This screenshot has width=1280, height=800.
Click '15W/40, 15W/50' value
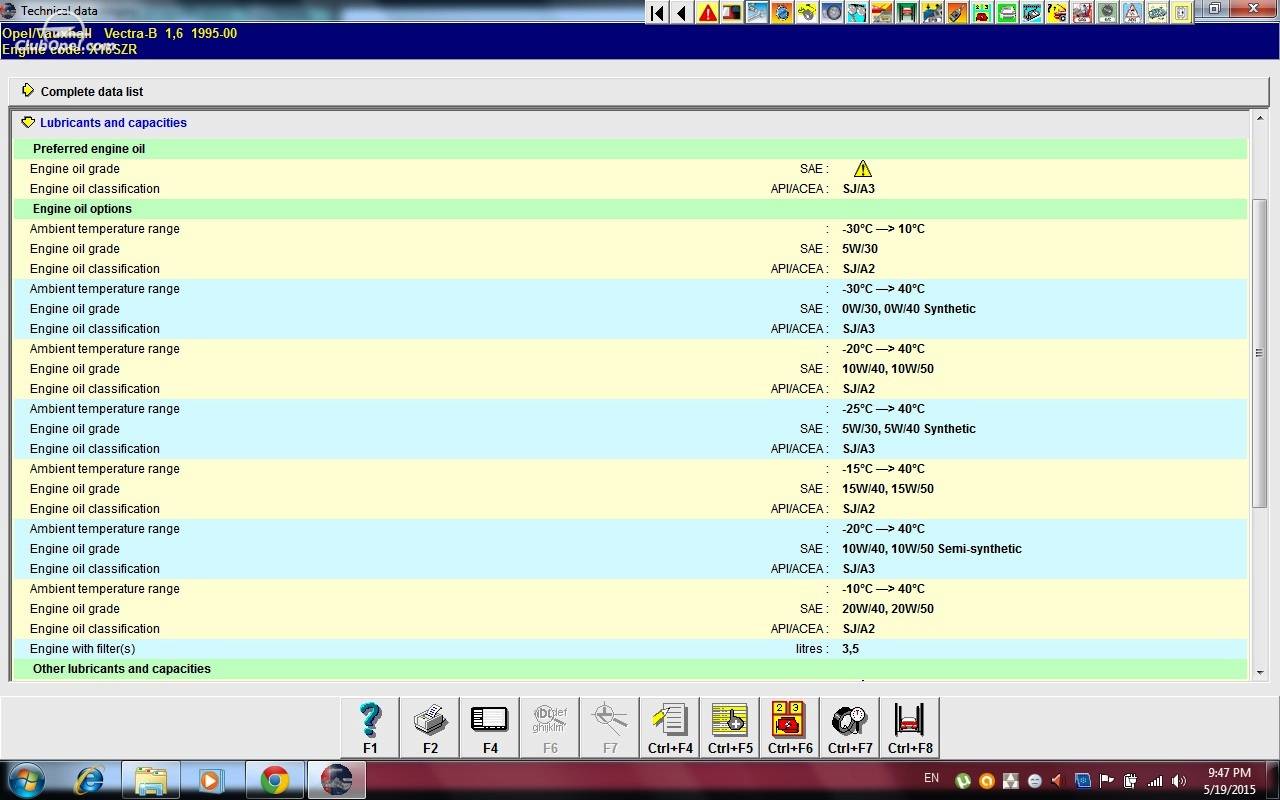pyautogui.click(x=888, y=489)
